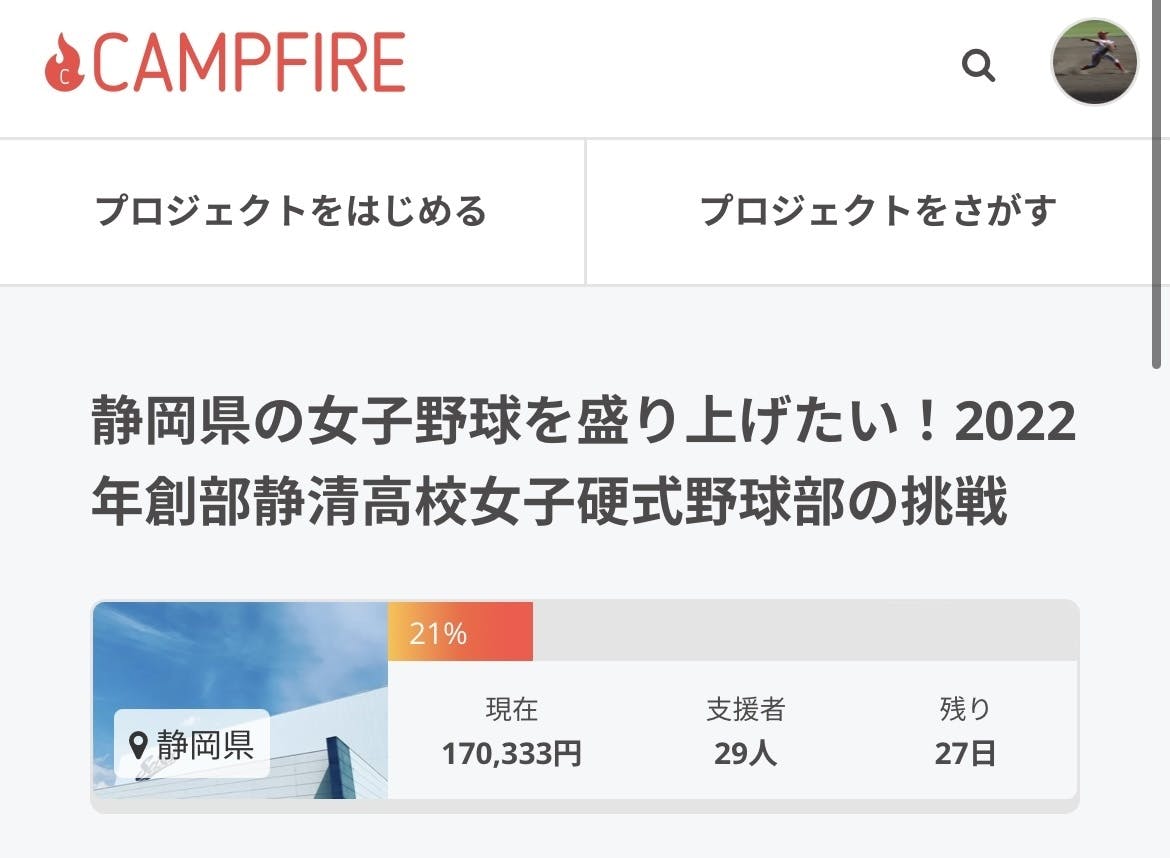Click the unfilled gray progress bar area
Viewport: 1170px width, 858px height.
[x=804, y=632]
